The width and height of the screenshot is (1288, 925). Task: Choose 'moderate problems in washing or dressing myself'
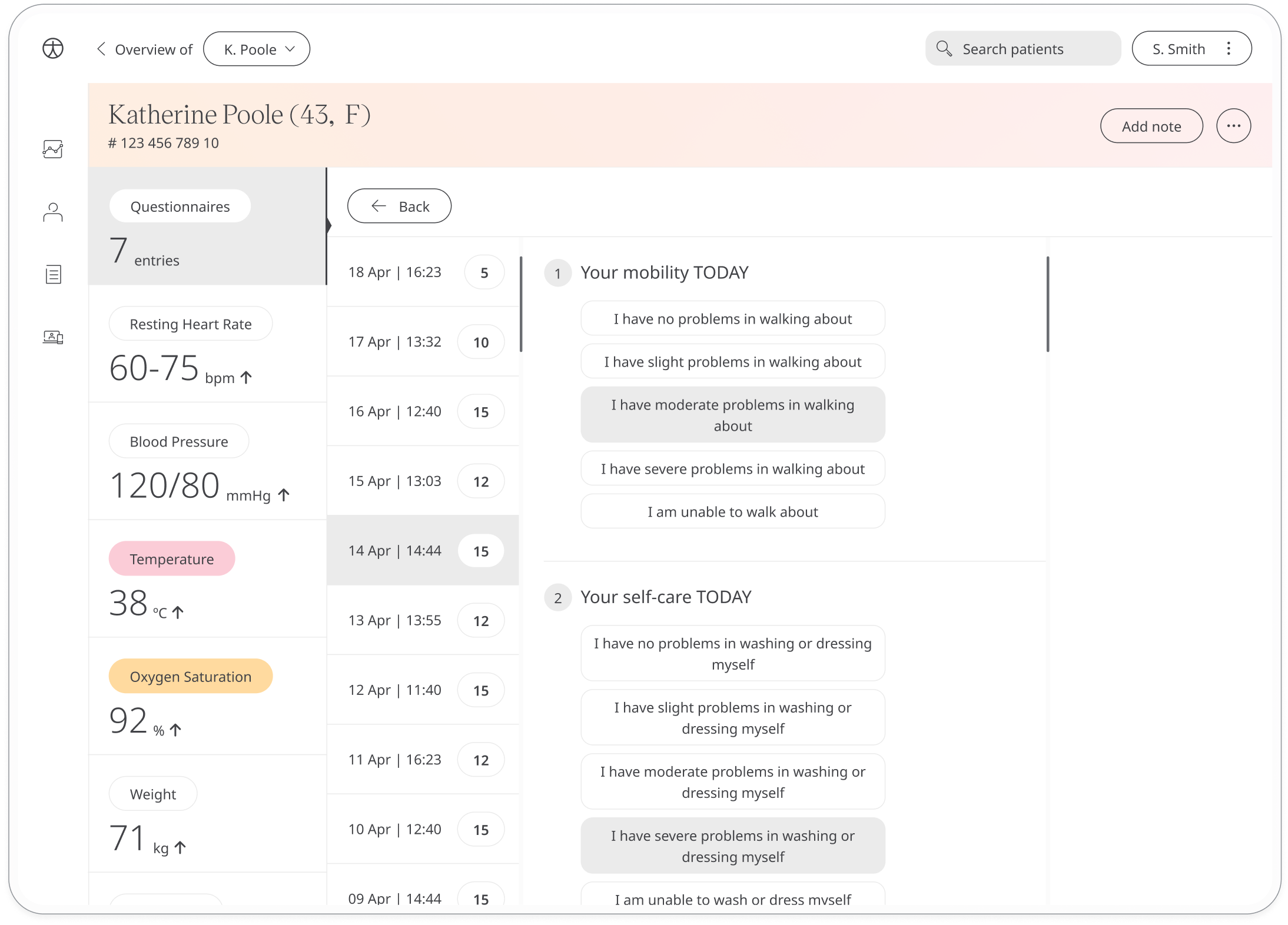point(733,782)
